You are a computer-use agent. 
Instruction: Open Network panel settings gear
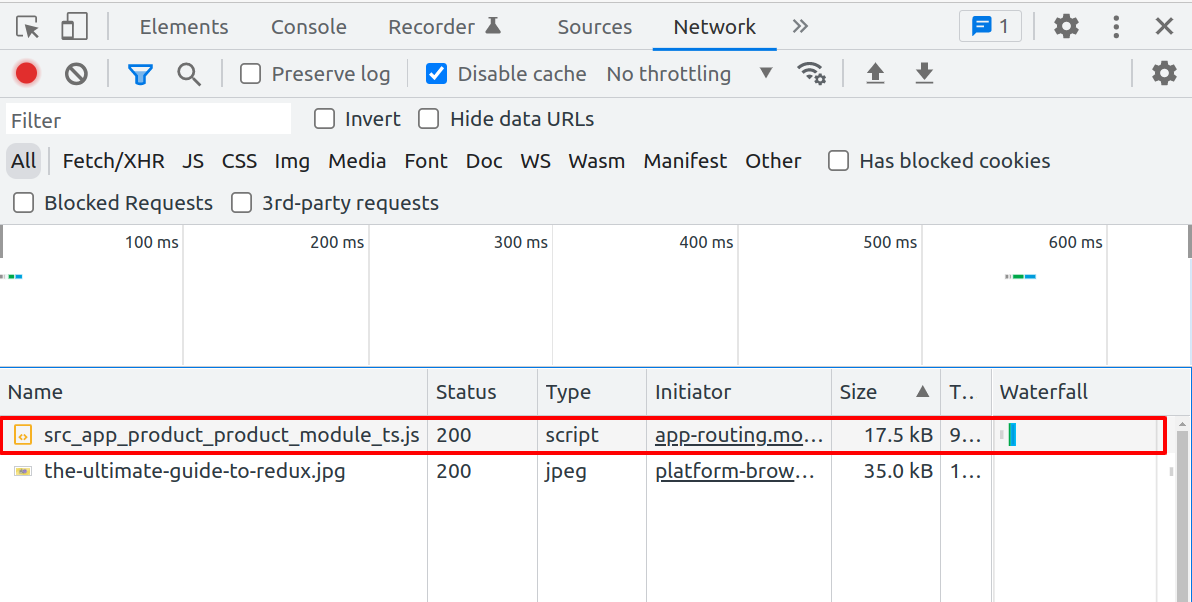[1164, 74]
